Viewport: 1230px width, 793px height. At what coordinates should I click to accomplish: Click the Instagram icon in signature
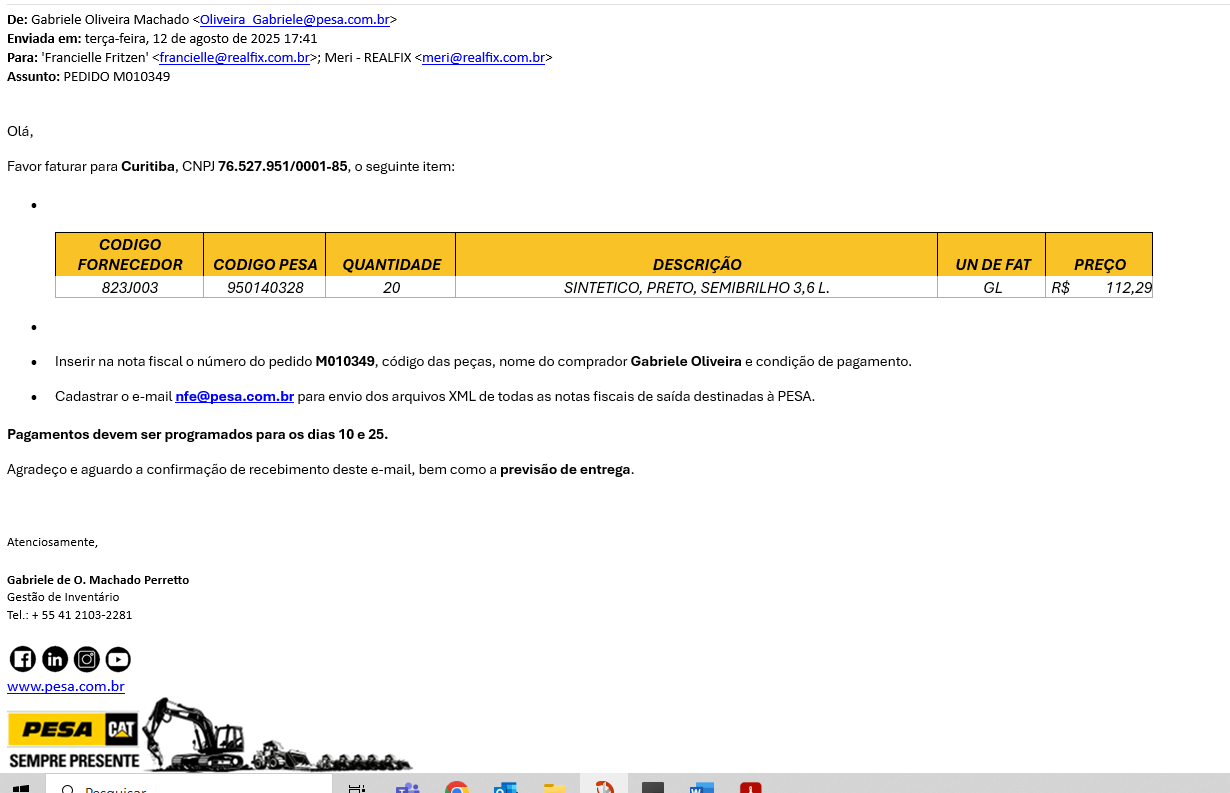click(87, 659)
